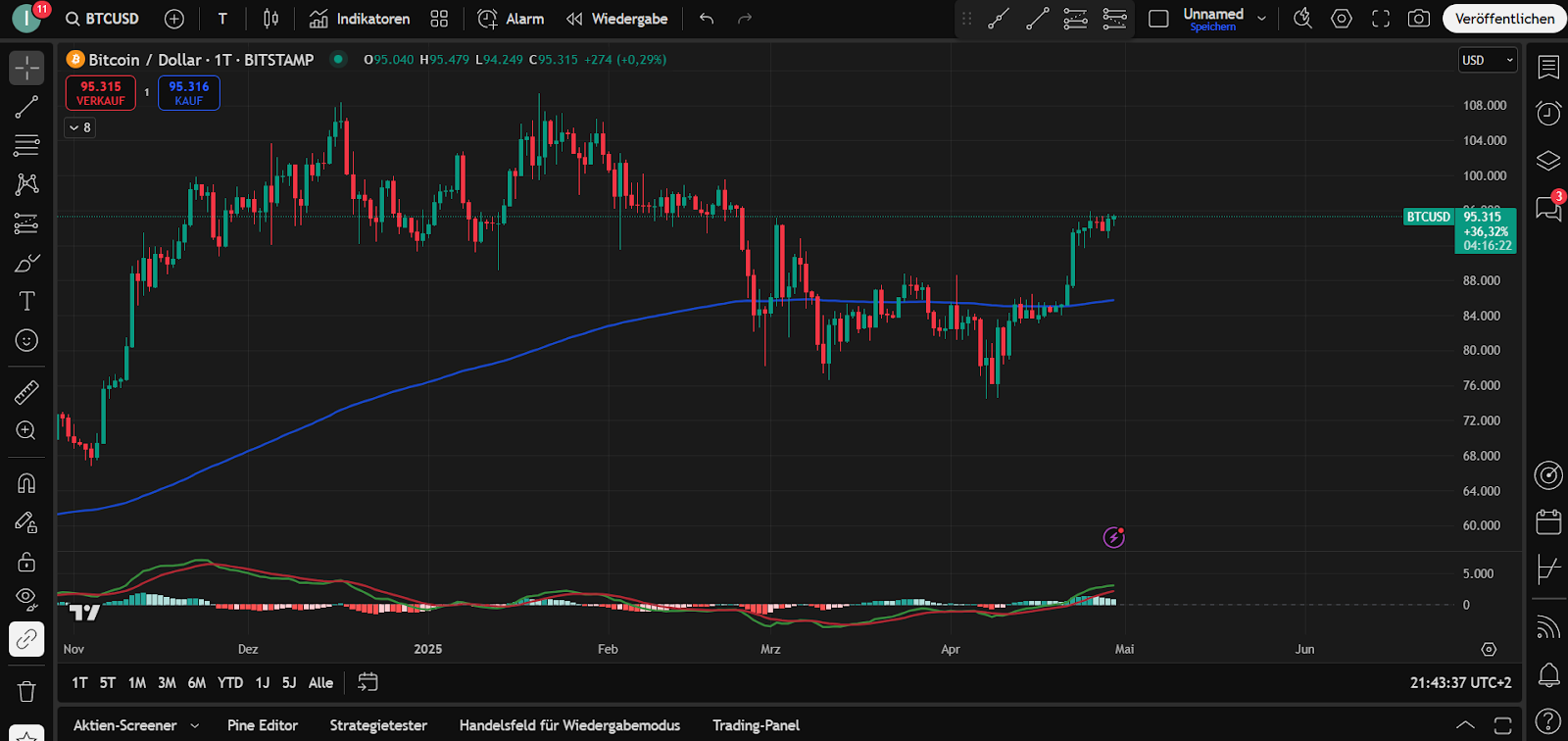Toggle hide all drawings eye icon

pyautogui.click(x=26, y=600)
